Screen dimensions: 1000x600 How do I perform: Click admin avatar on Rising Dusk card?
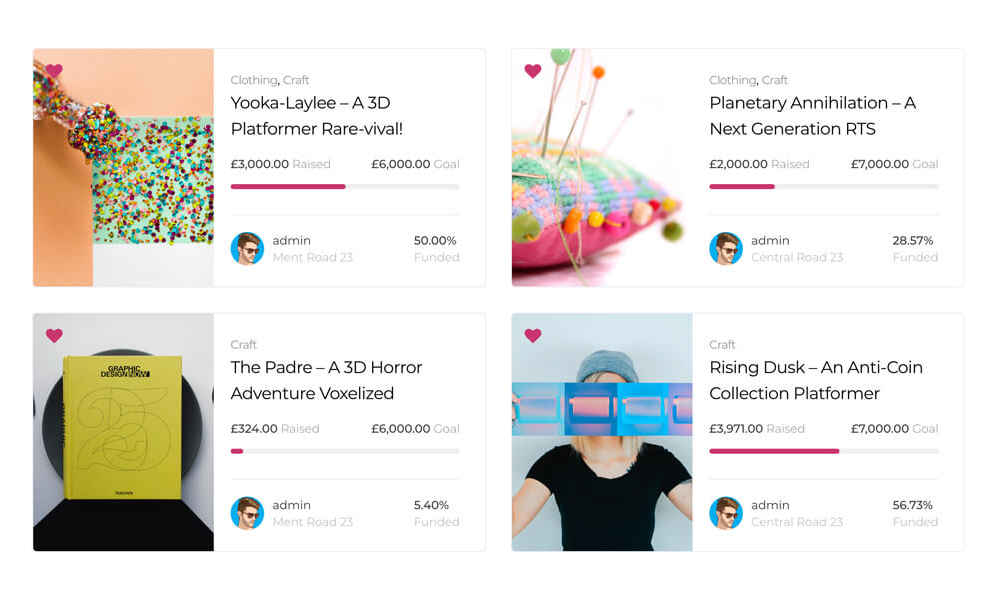[x=726, y=513]
